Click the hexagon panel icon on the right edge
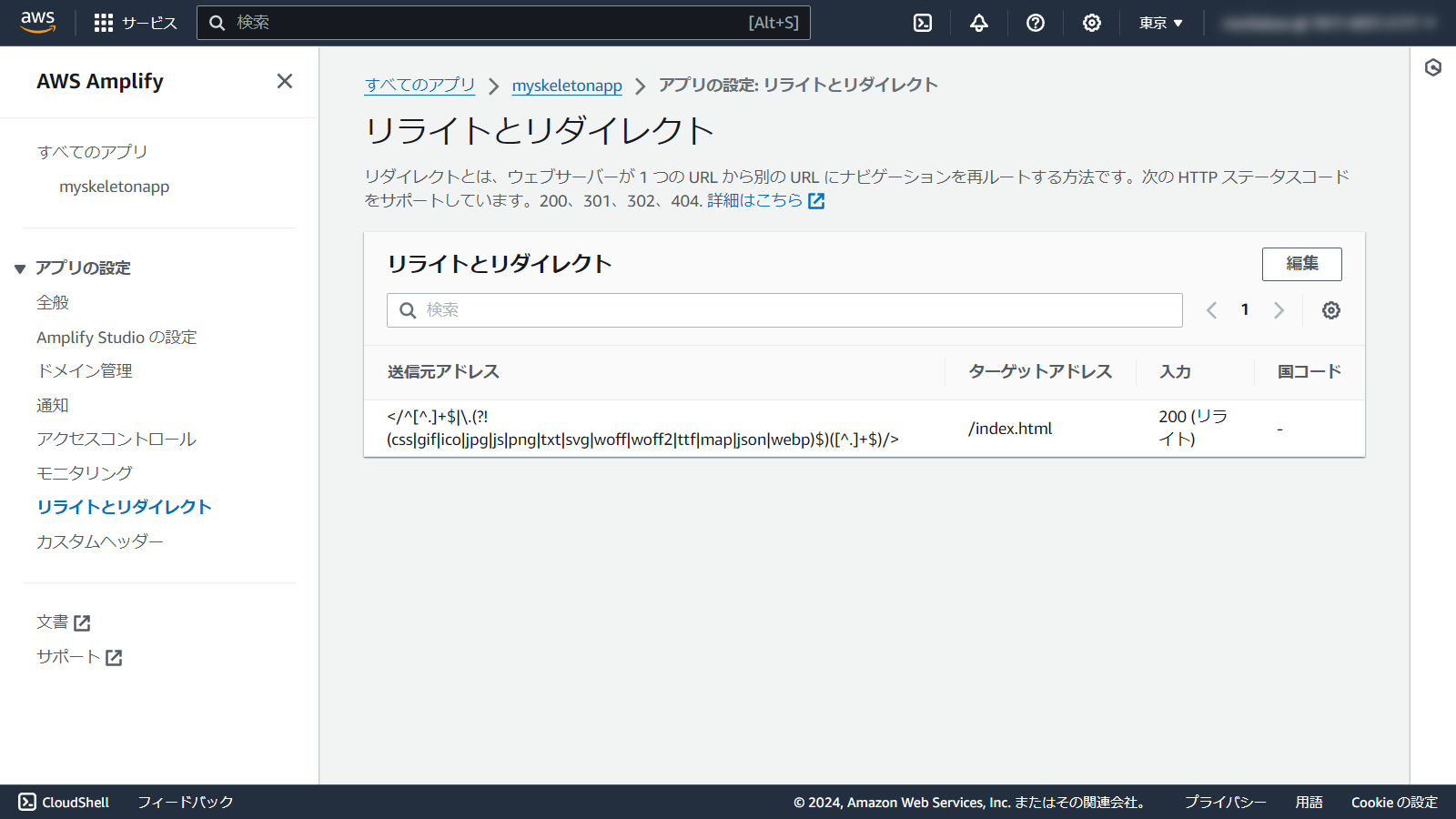The width and height of the screenshot is (1456, 819). pos(1433,67)
